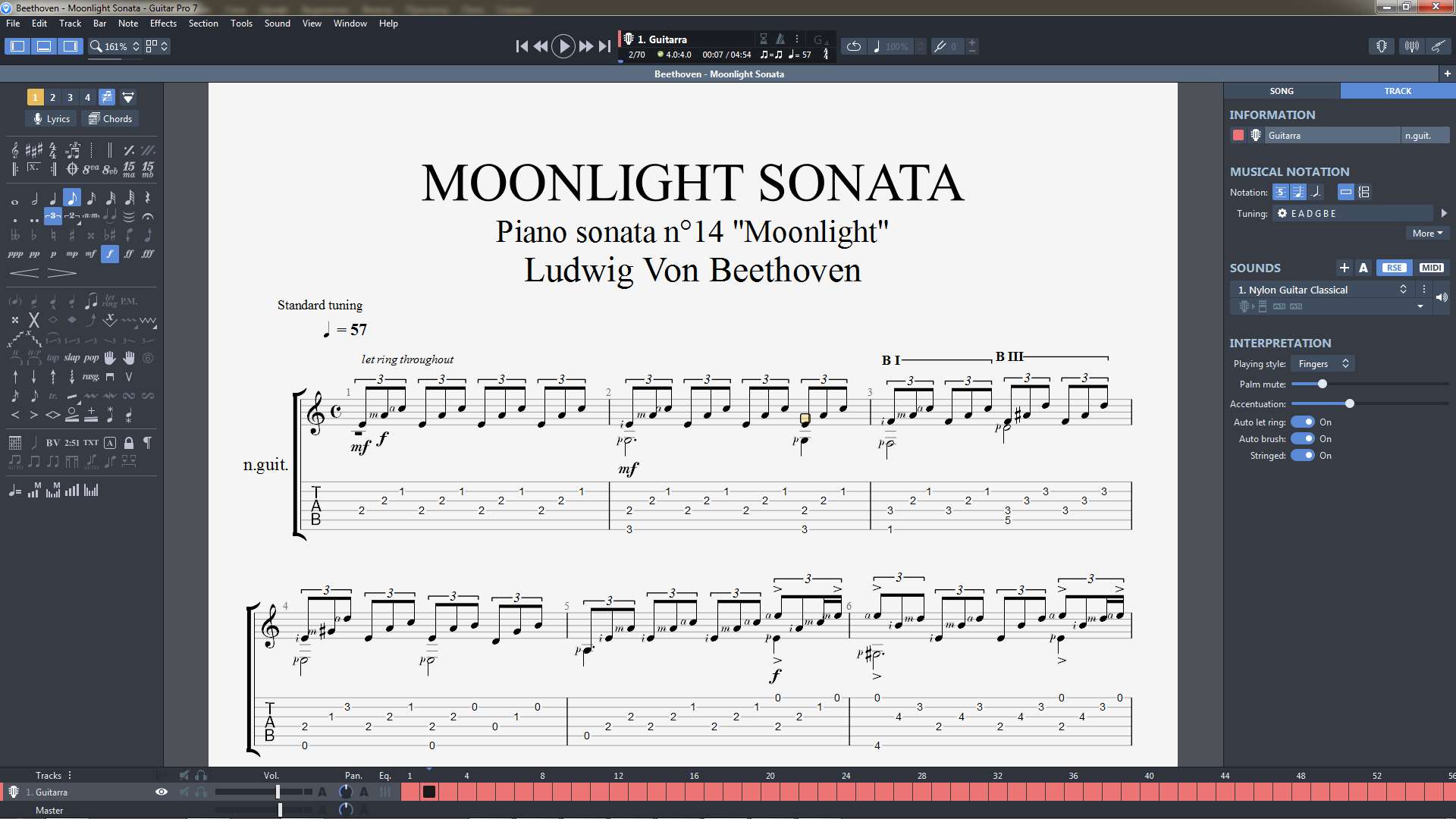1456x819 pixels.
Task: Open the chord diagram tool
Action: (x=15, y=443)
